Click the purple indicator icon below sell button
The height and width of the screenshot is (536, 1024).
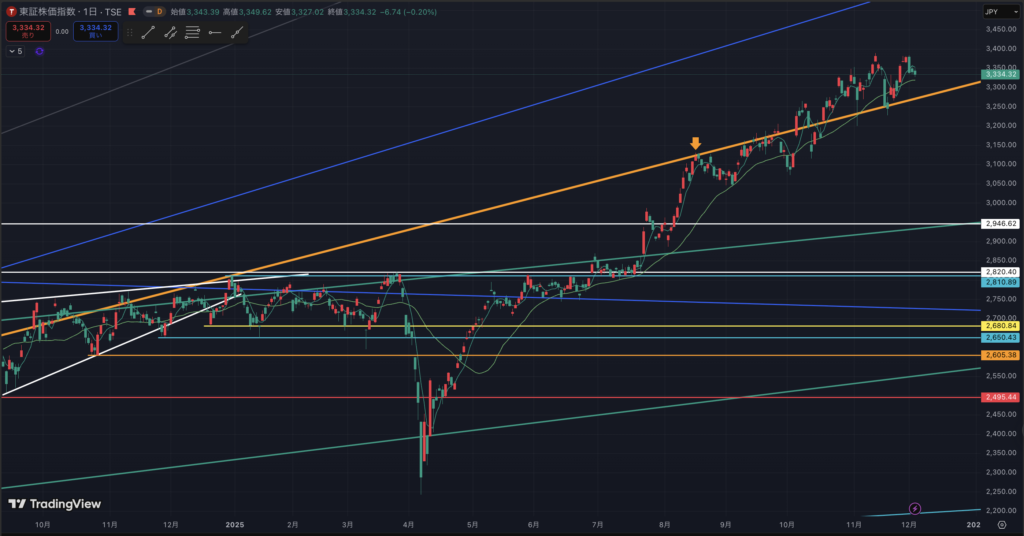coord(39,50)
